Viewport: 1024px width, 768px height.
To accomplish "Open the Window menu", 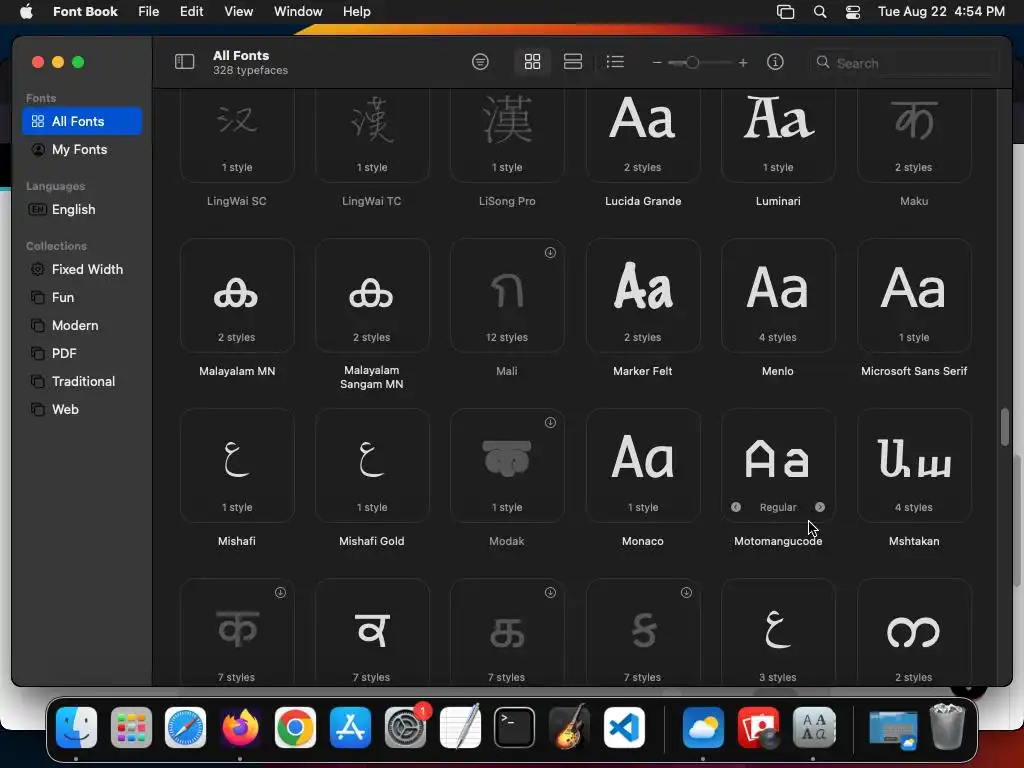I will (x=298, y=12).
